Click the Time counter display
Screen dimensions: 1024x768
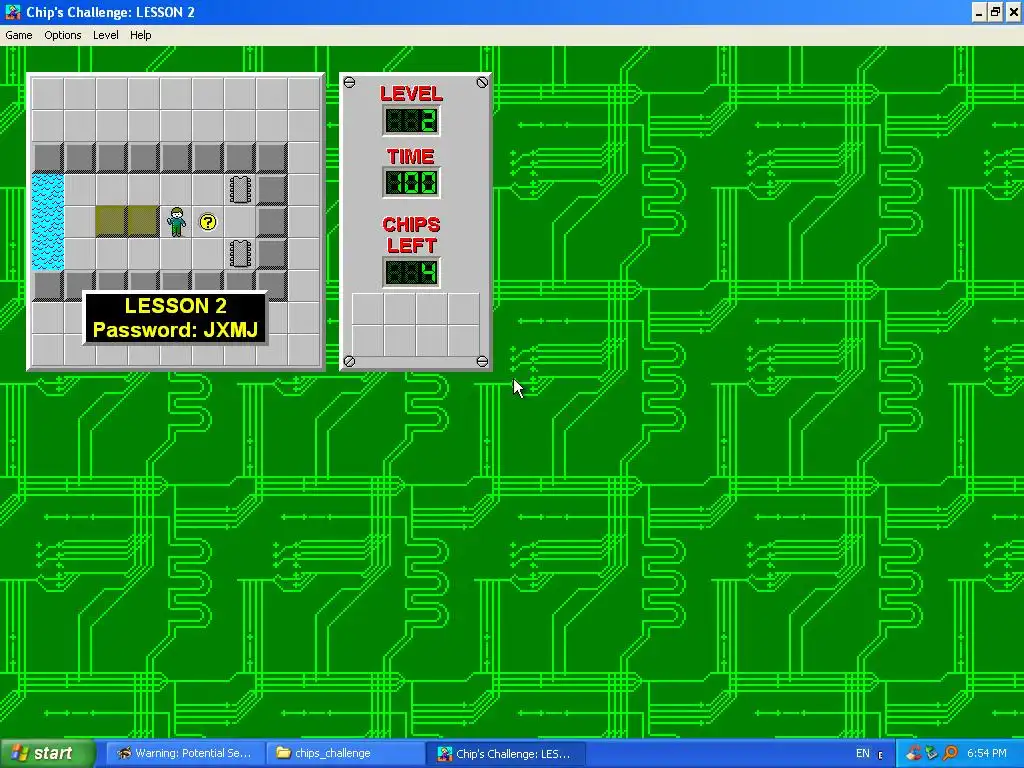(411, 183)
